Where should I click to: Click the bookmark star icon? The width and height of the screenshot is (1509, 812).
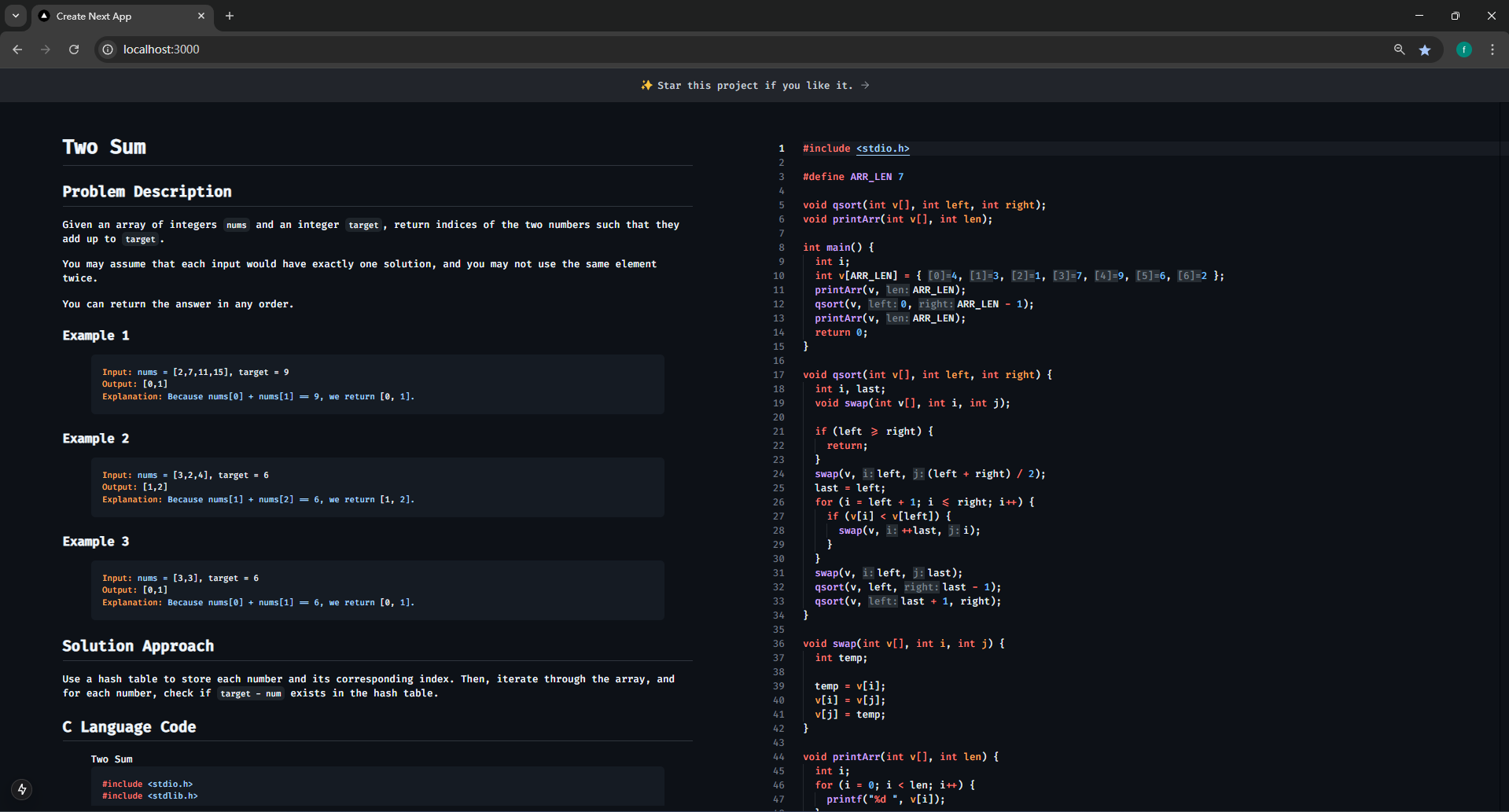point(1425,50)
